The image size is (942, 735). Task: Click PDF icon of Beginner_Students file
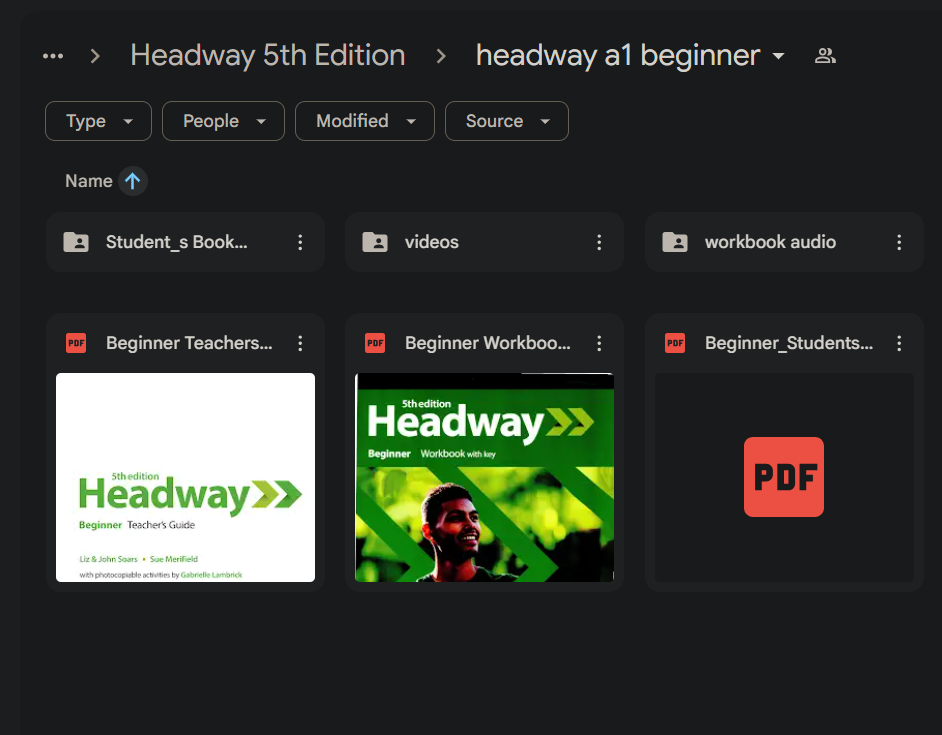[675, 343]
